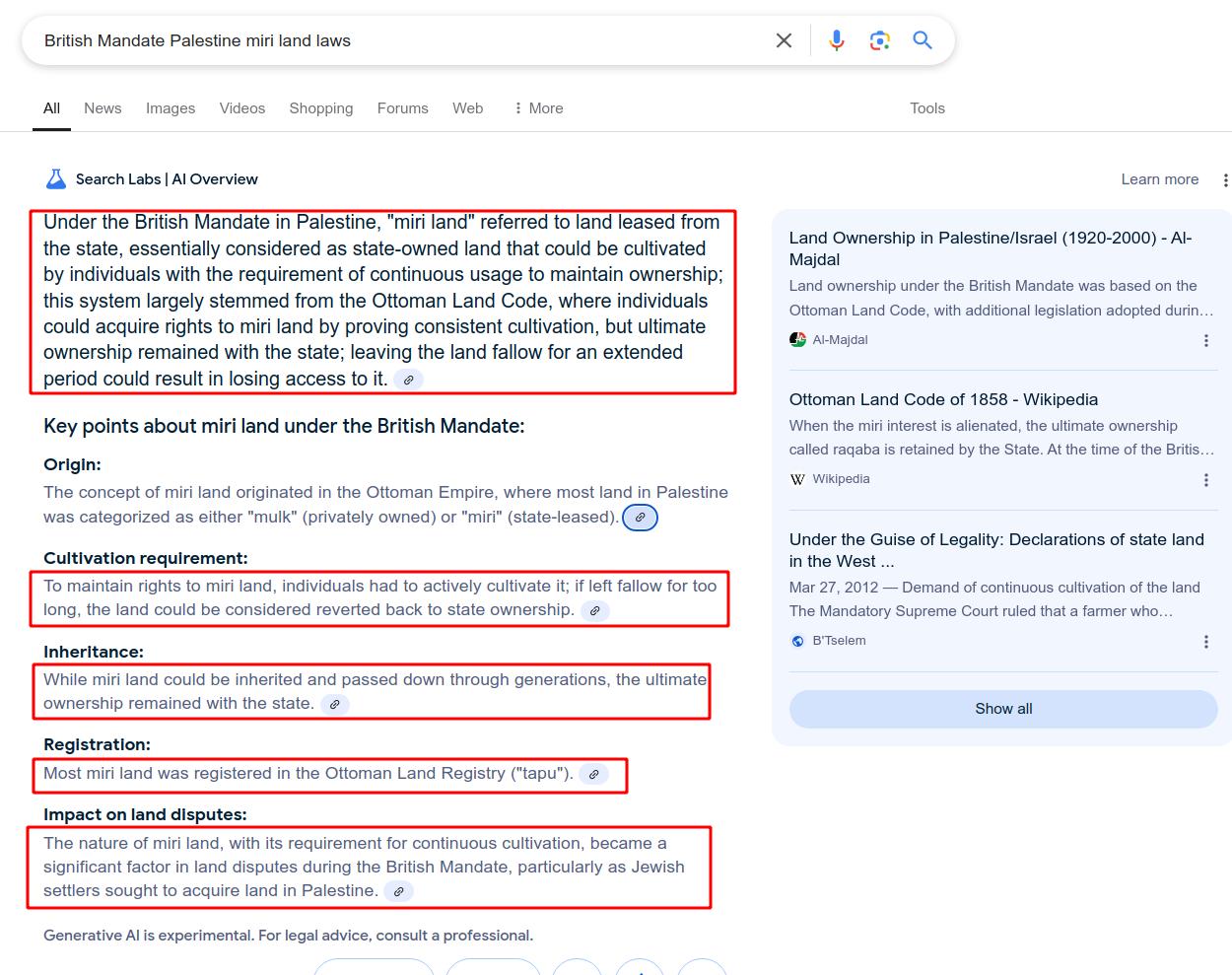Switch to the Images tab
The height and width of the screenshot is (975, 1232).
(171, 108)
